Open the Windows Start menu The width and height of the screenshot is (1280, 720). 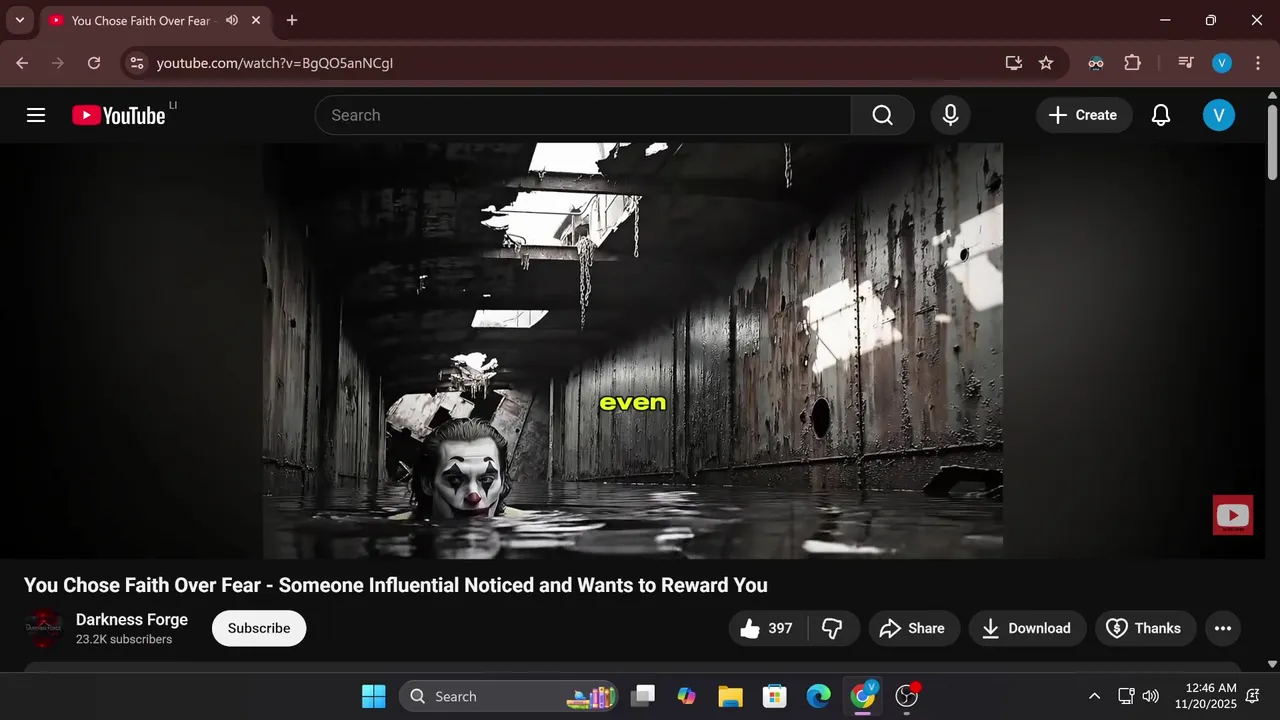374,696
